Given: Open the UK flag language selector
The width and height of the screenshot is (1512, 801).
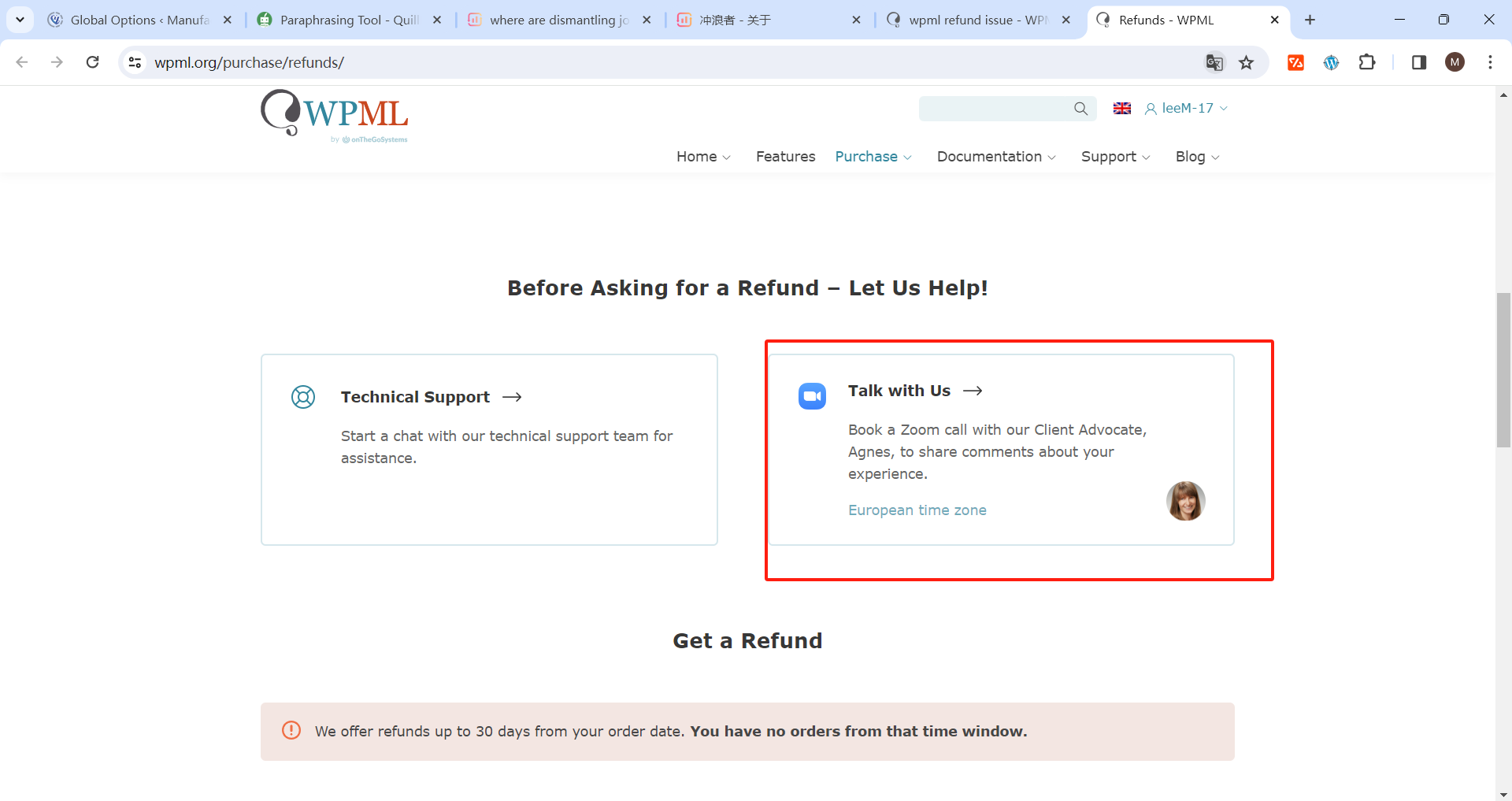Looking at the screenshot, I should tap(1122, 109).
